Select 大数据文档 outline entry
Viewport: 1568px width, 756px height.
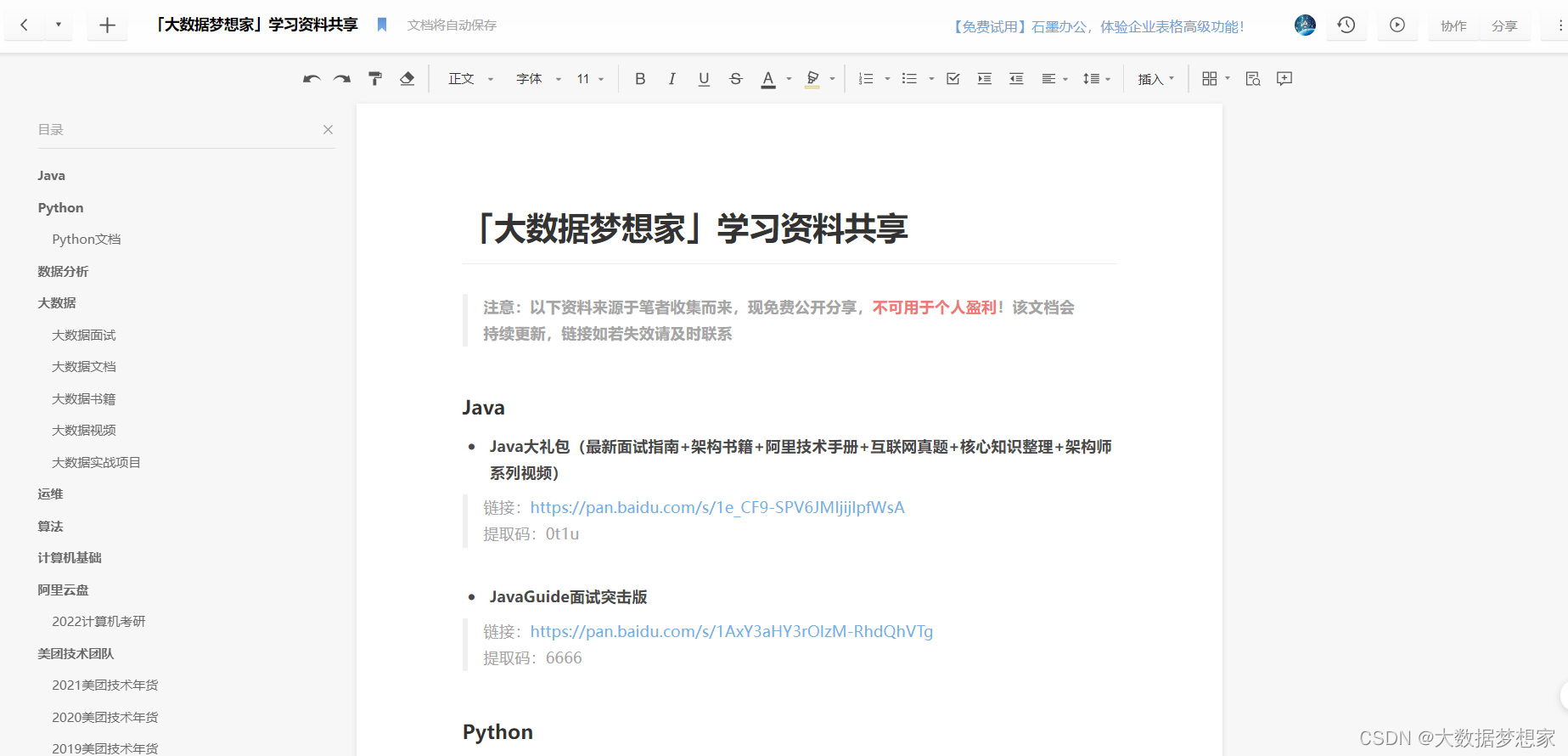[83, 367]
